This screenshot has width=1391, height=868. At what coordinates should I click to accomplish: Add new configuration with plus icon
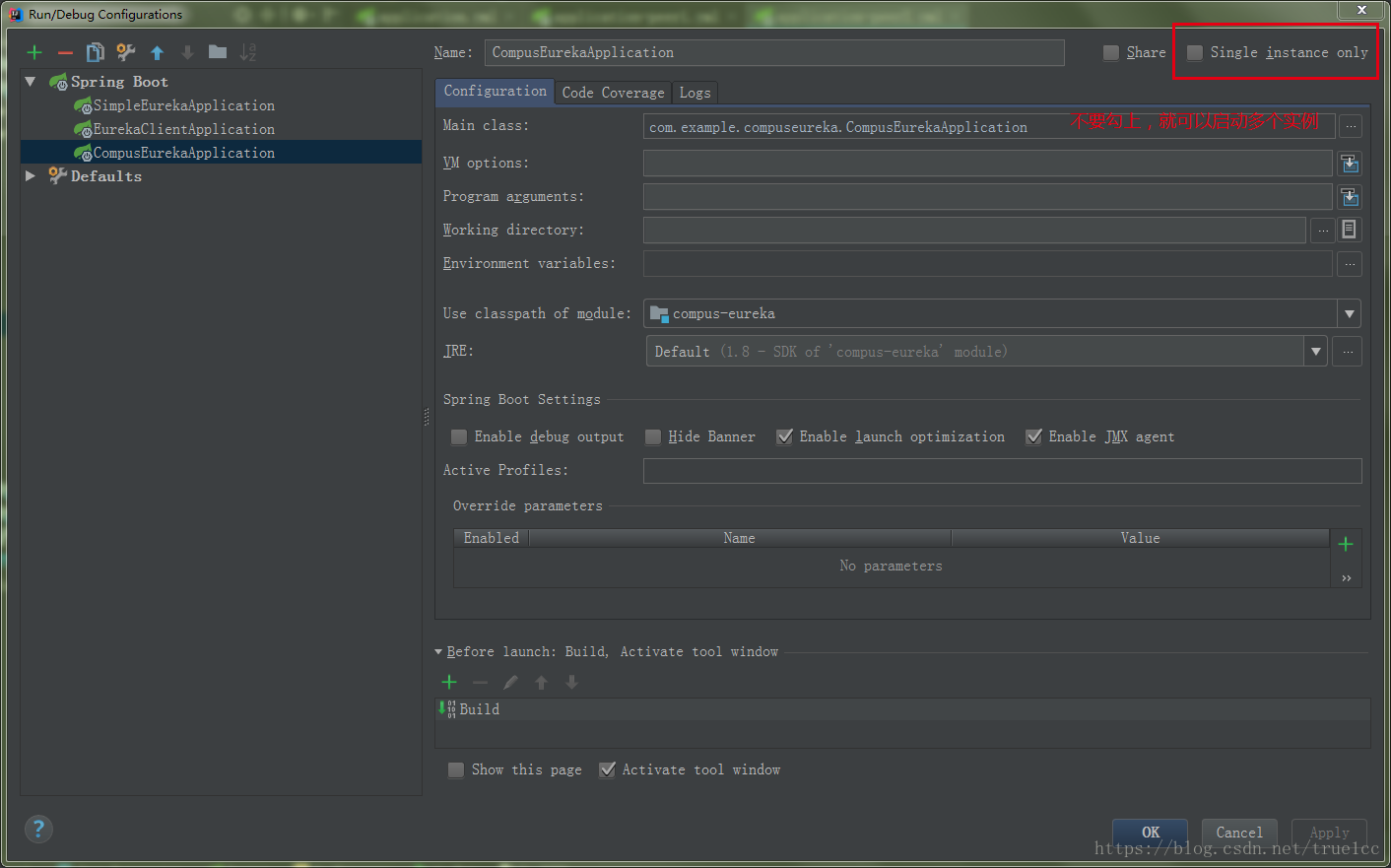pyautogui.click(x=34, y=52)
